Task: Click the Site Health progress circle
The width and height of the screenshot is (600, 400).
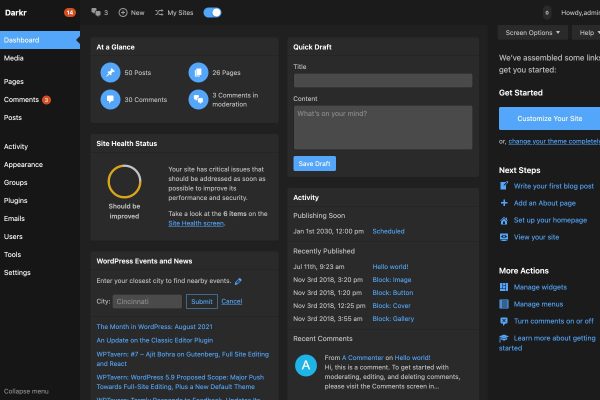Action: coord(124,181)
